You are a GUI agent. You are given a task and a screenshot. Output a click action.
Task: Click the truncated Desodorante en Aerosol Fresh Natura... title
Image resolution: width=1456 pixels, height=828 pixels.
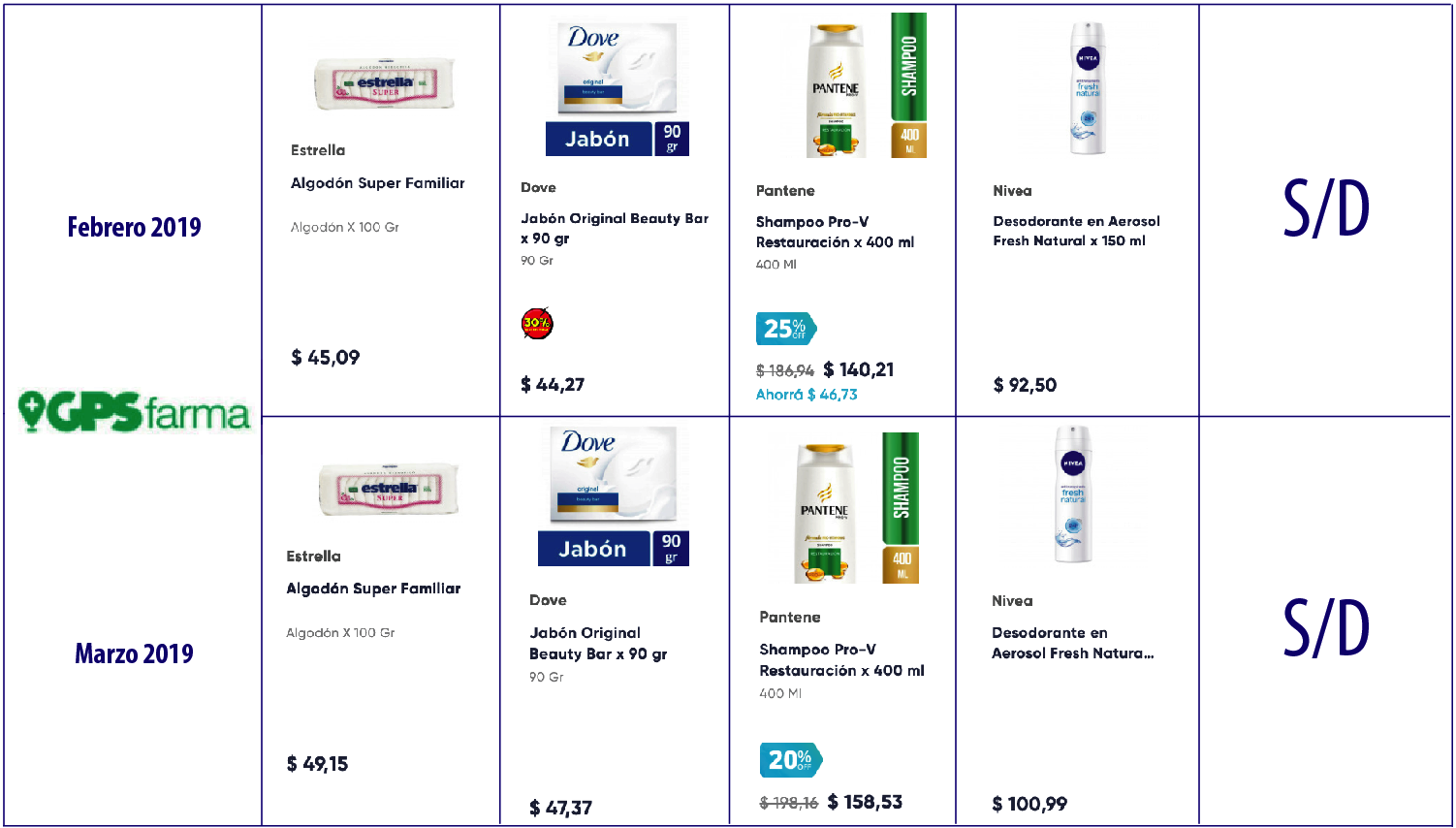1072,643
